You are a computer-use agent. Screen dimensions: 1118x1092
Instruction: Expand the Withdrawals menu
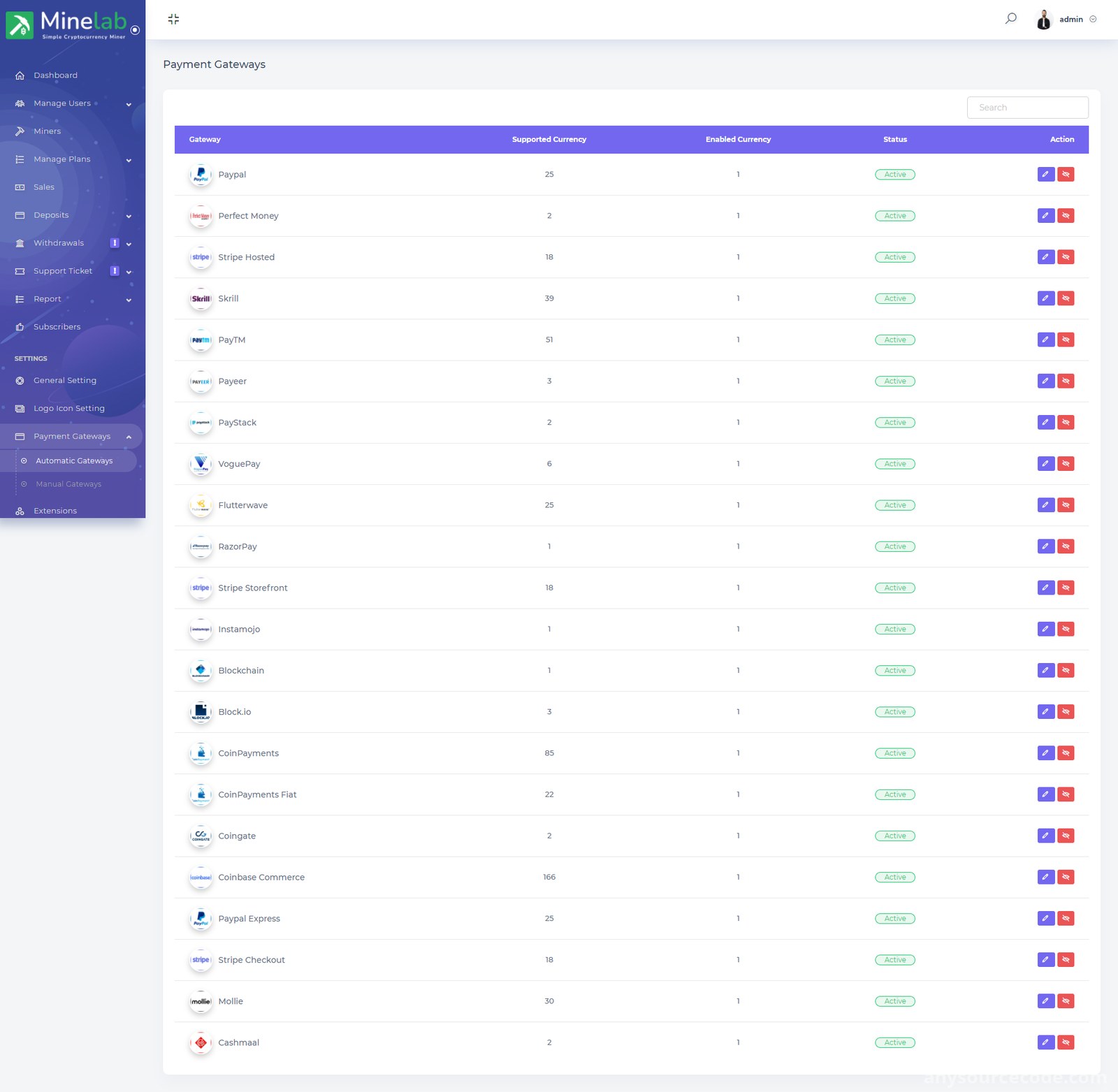[x=73, y=243]
